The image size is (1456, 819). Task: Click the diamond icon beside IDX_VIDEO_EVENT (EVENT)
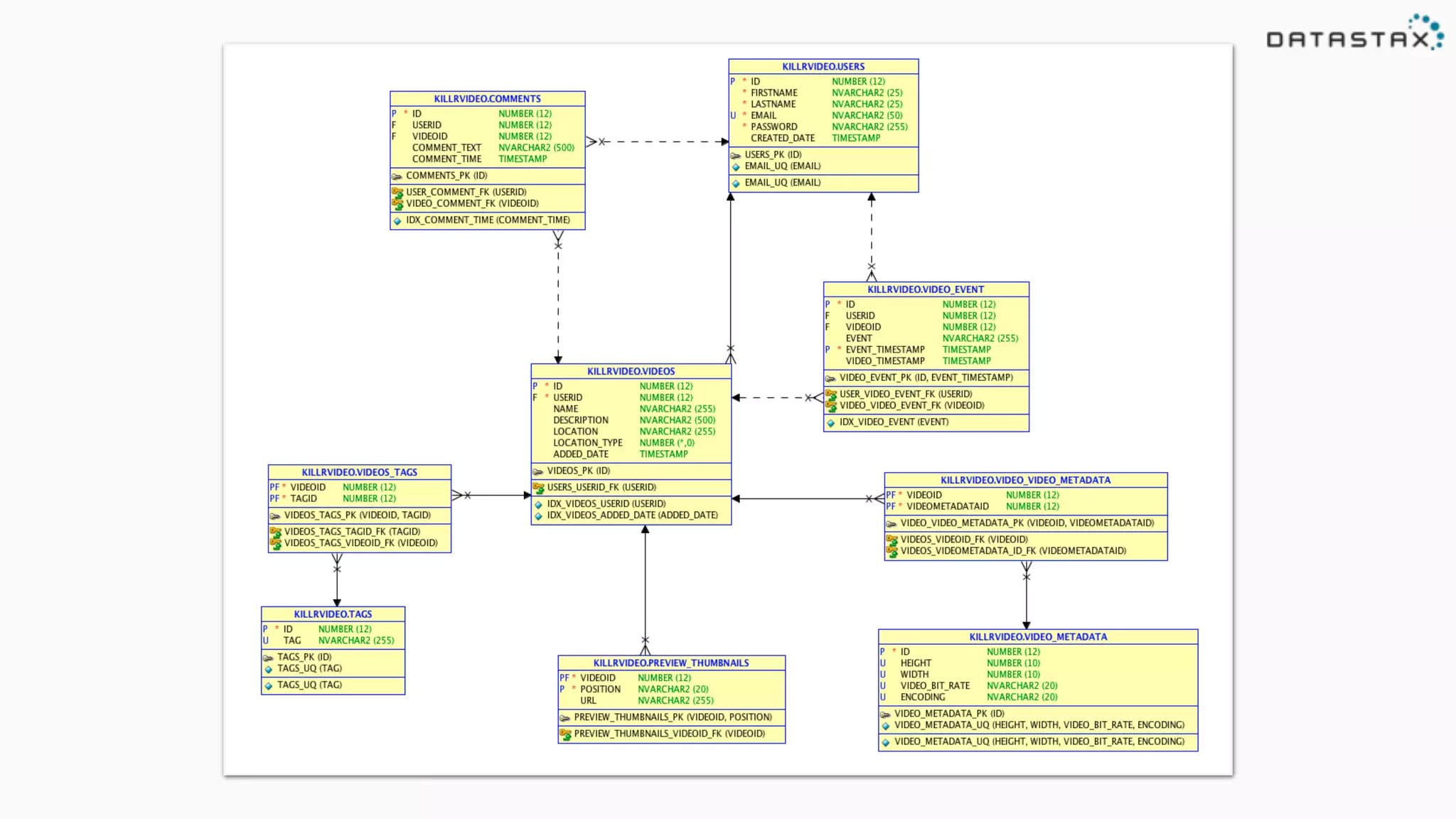click(x=830, y=423)
